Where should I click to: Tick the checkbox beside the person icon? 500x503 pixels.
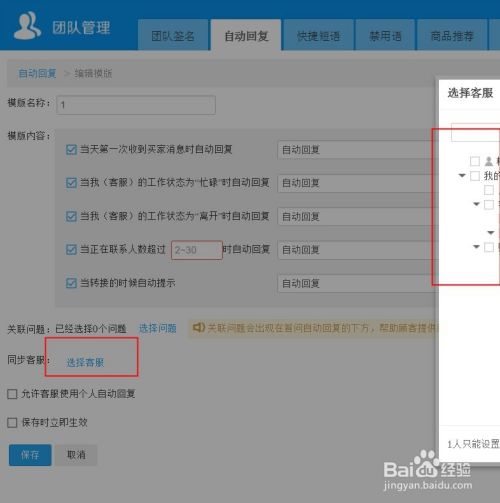[x=475, y=161]
